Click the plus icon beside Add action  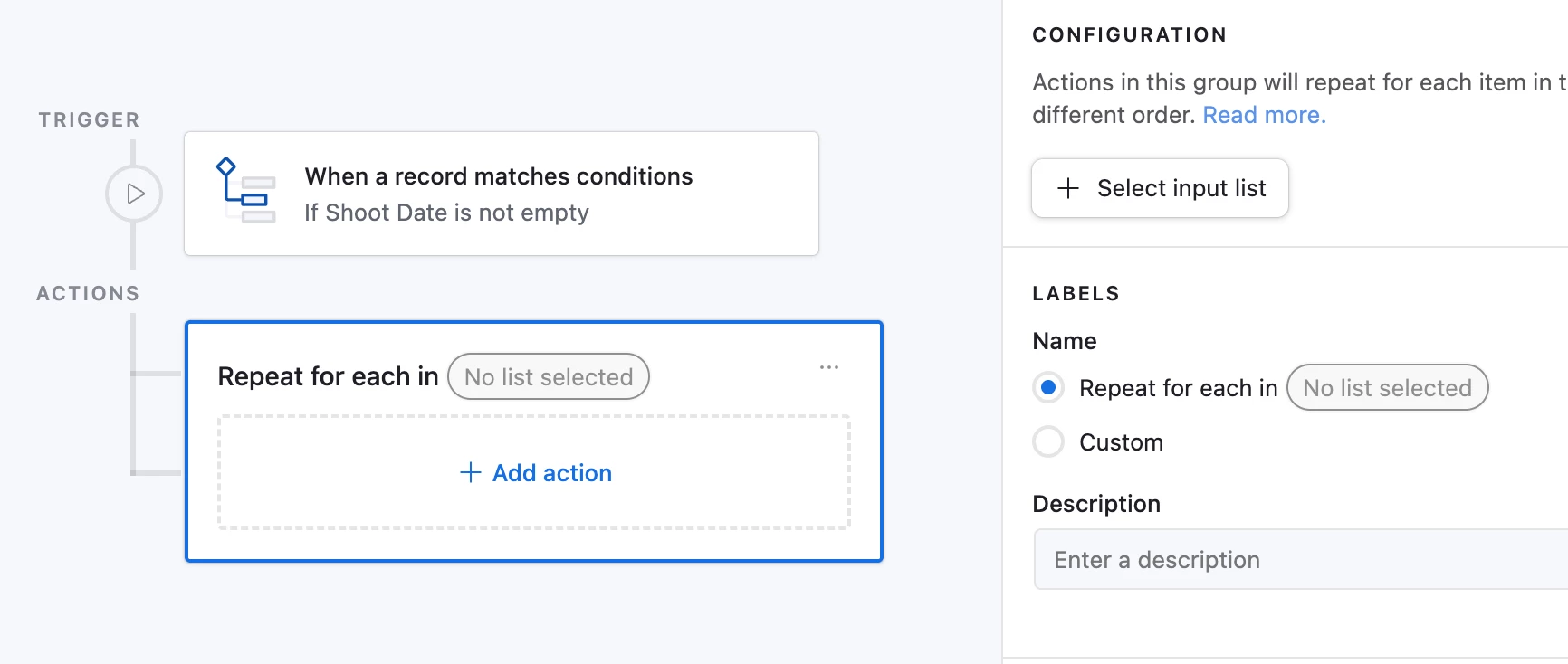(470, 472)
